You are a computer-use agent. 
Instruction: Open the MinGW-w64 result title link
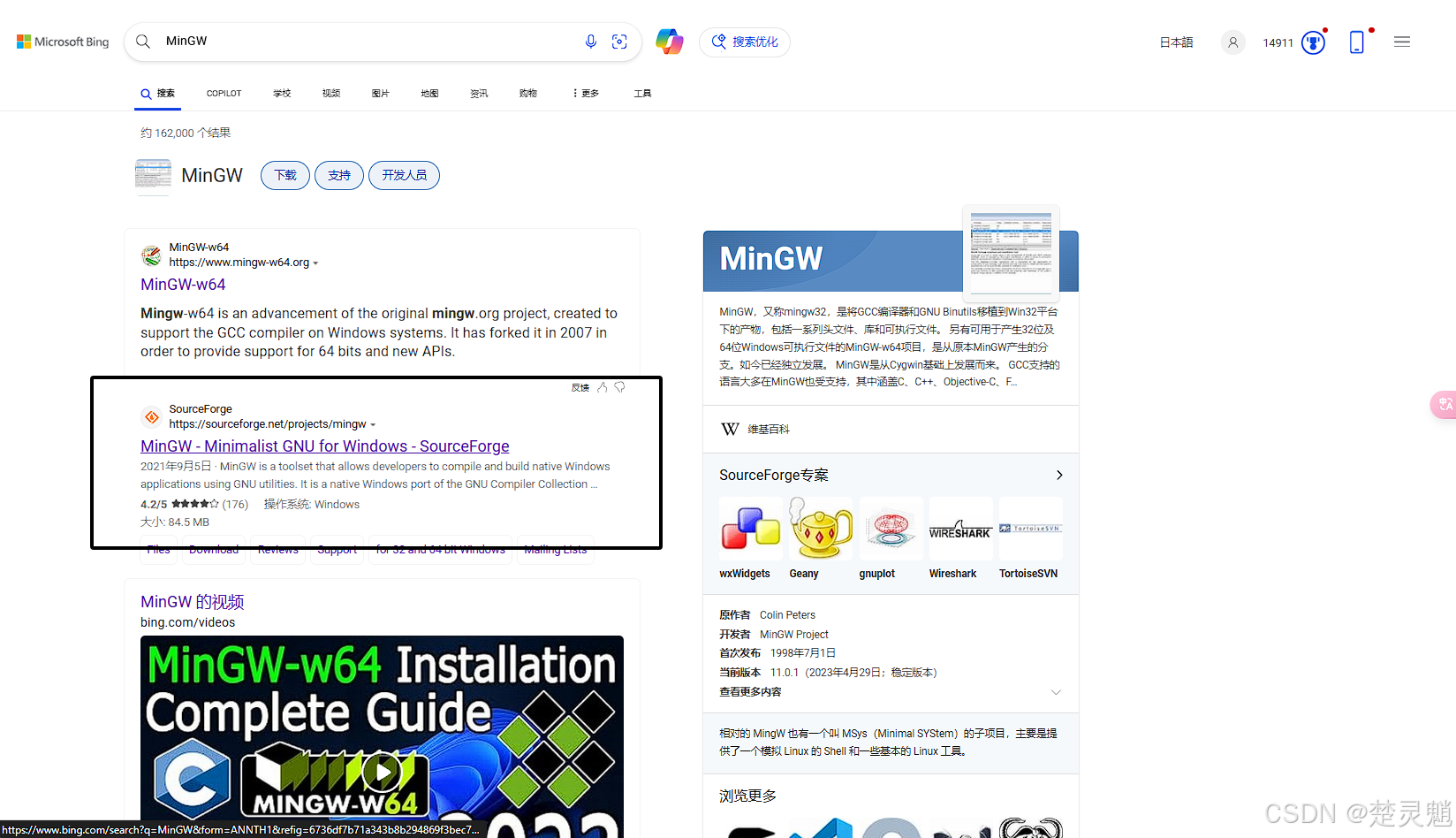[183, 285]
